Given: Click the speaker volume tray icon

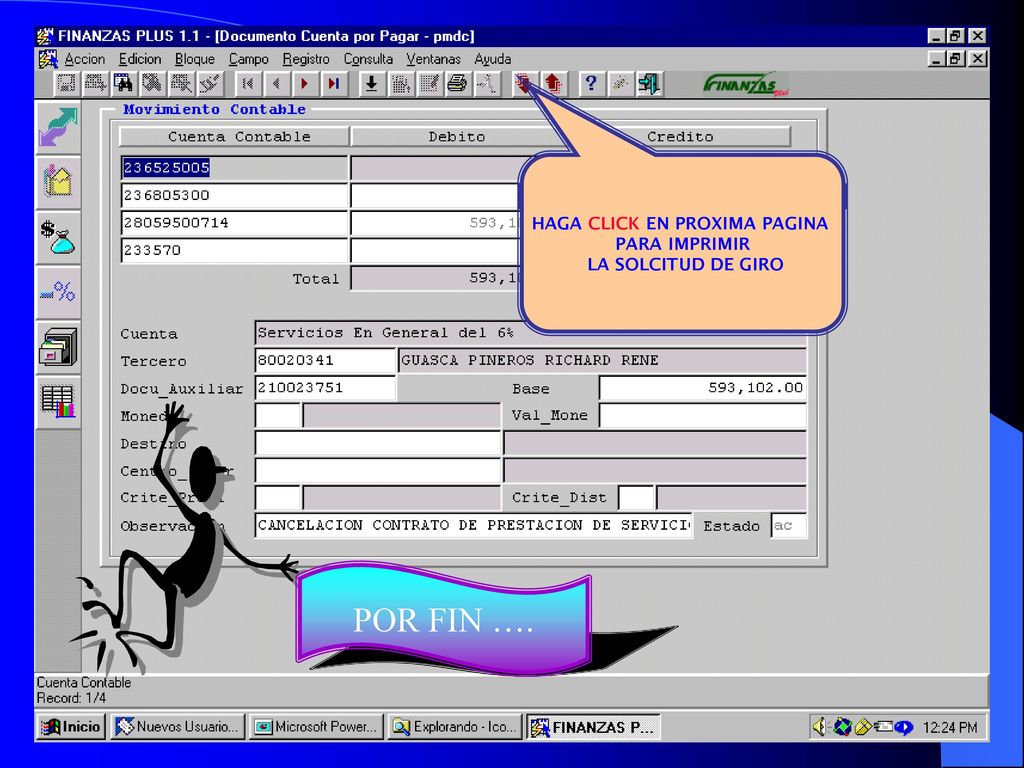Looking at the screenshot, I should click(x=819, y=726).
